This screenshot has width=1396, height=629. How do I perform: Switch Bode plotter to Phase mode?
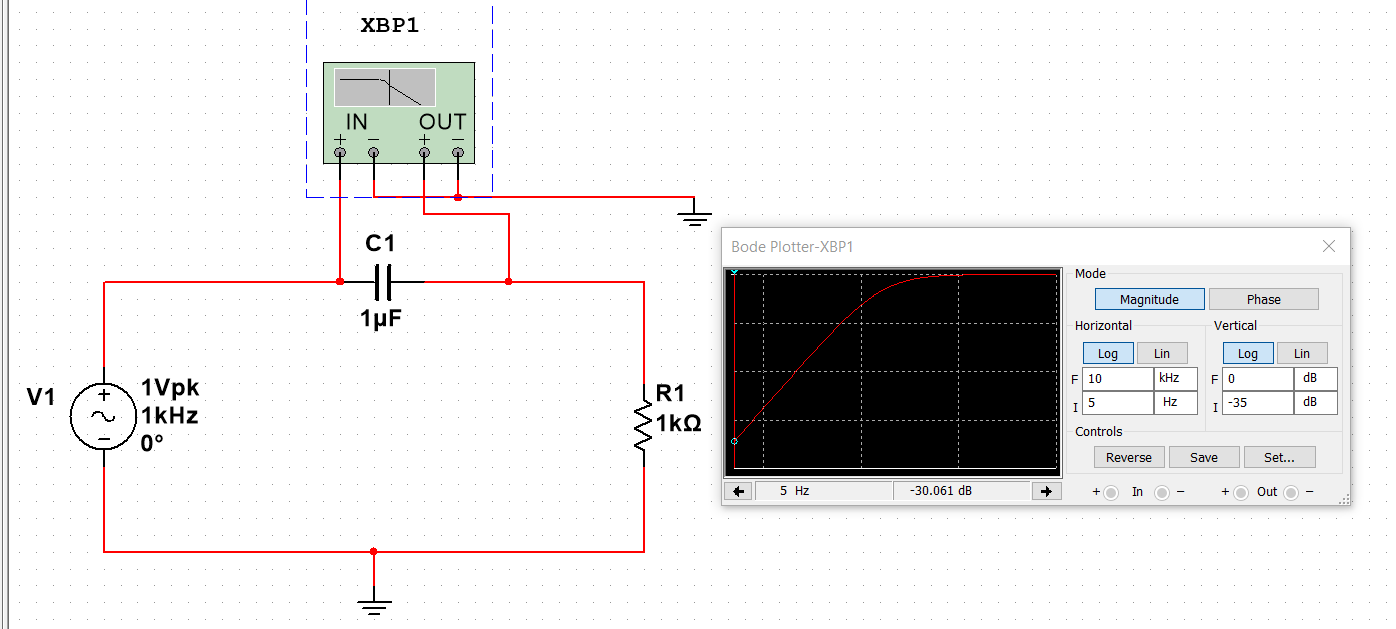(x=1263, y=299)
